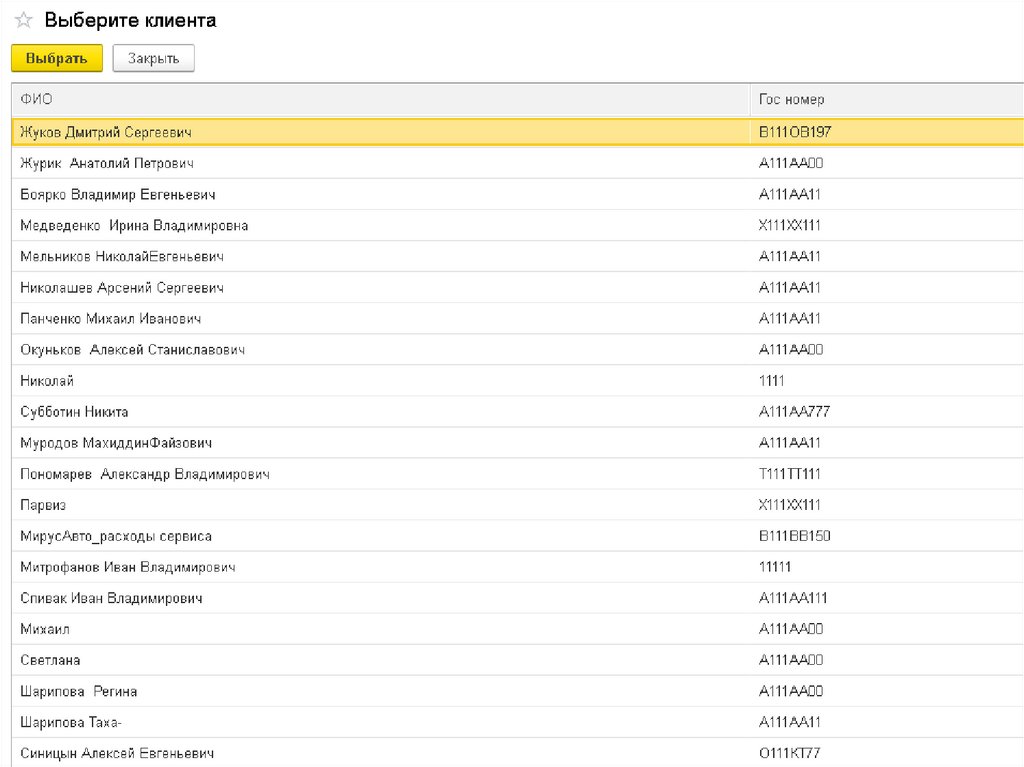This screenshot has height=767, width=1024.
Task: Choose МирусАвто_расходы сервиса entry
Action: pyautogui.click(x=116, y=536)
